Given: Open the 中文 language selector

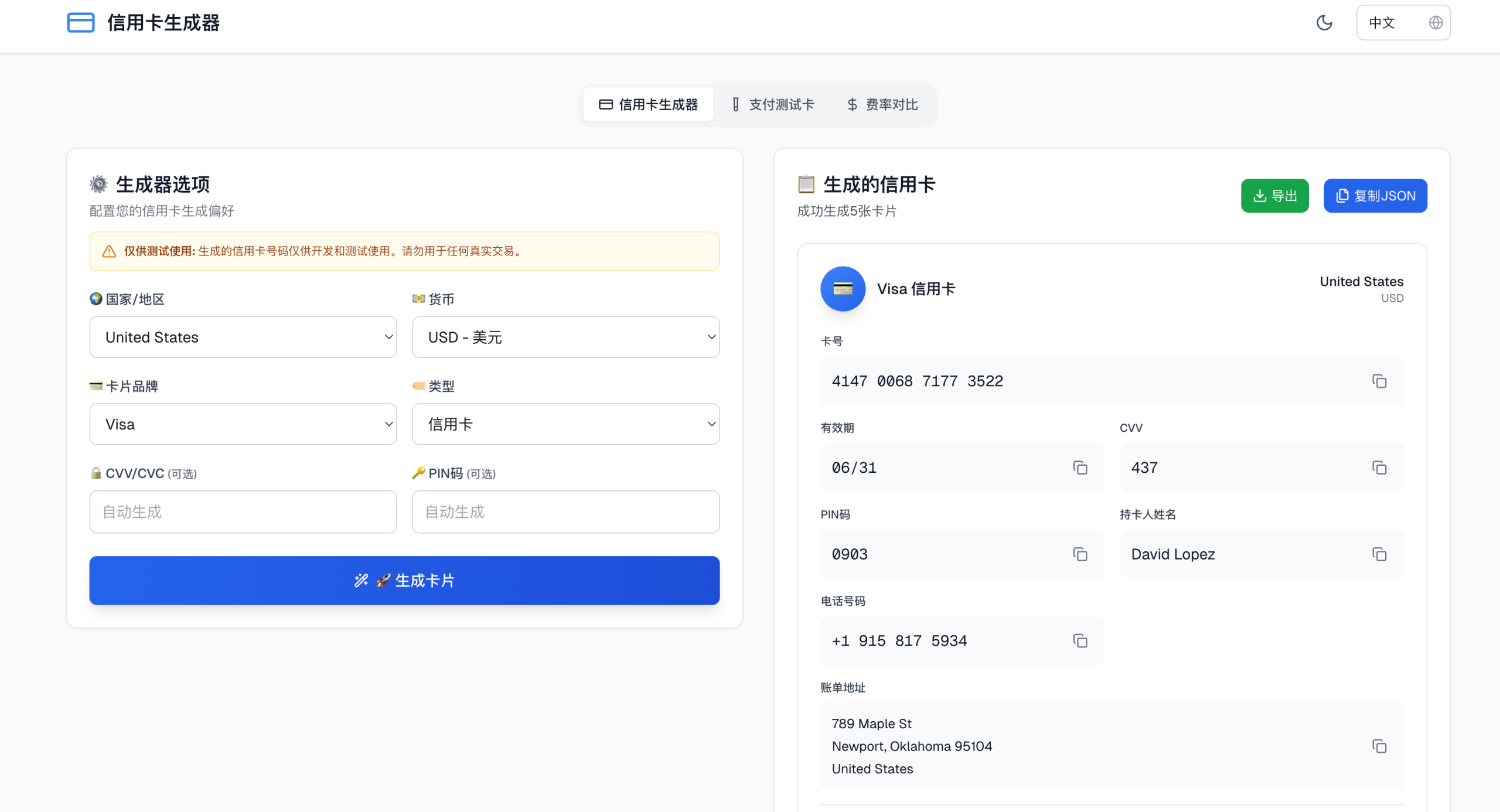Looking at the screenshot, I should 1403,23.
